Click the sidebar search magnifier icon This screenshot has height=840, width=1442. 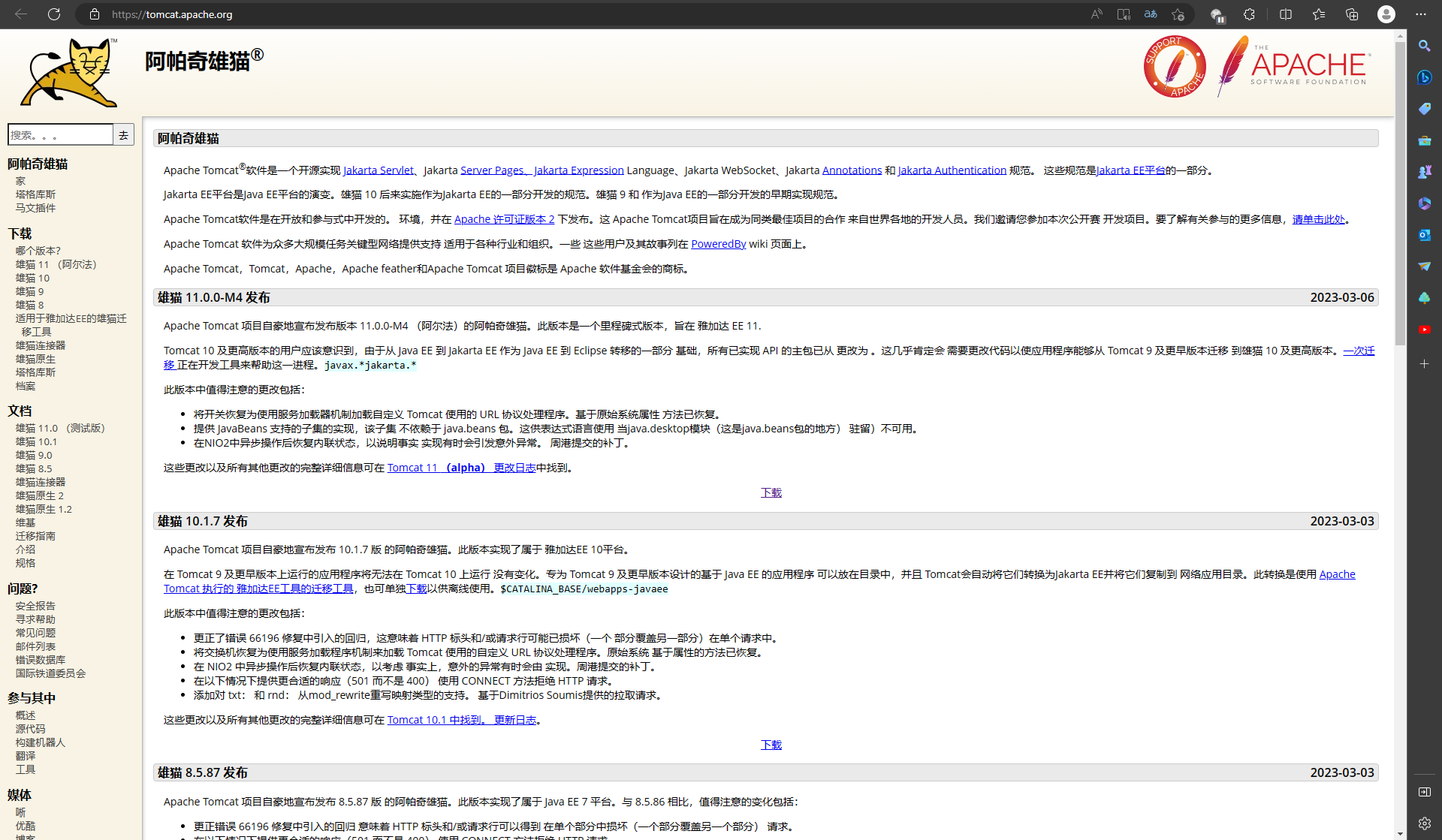coord(1424,46)
